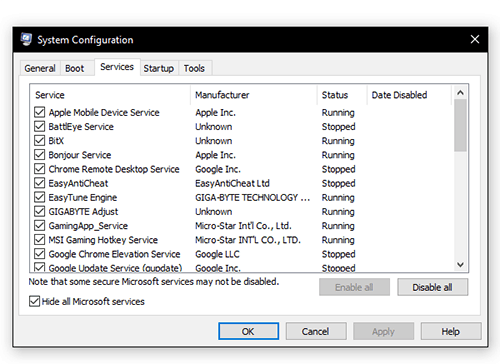Select the Apple Mobile Device Service row name
Image resolution: width=500 pixels, height=364 pixels.
pos(104,113)
